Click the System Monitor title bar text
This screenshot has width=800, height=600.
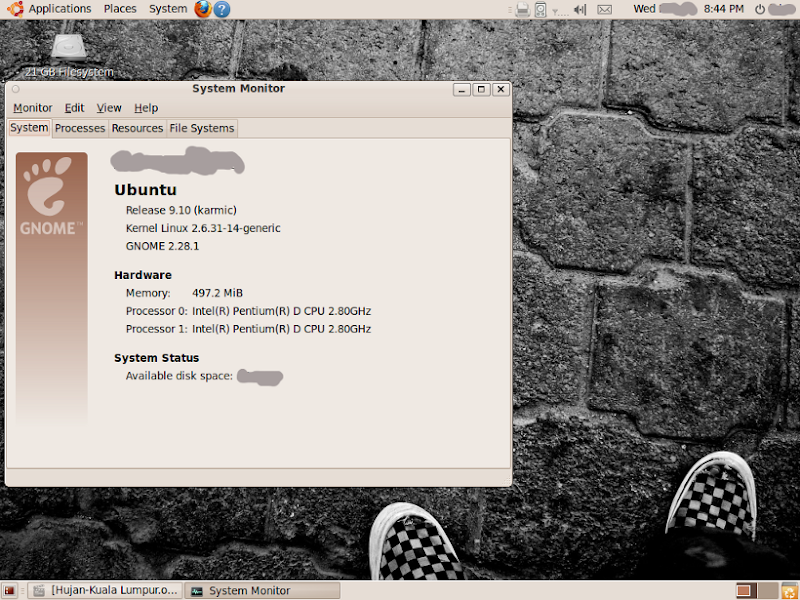pos(238,88)
